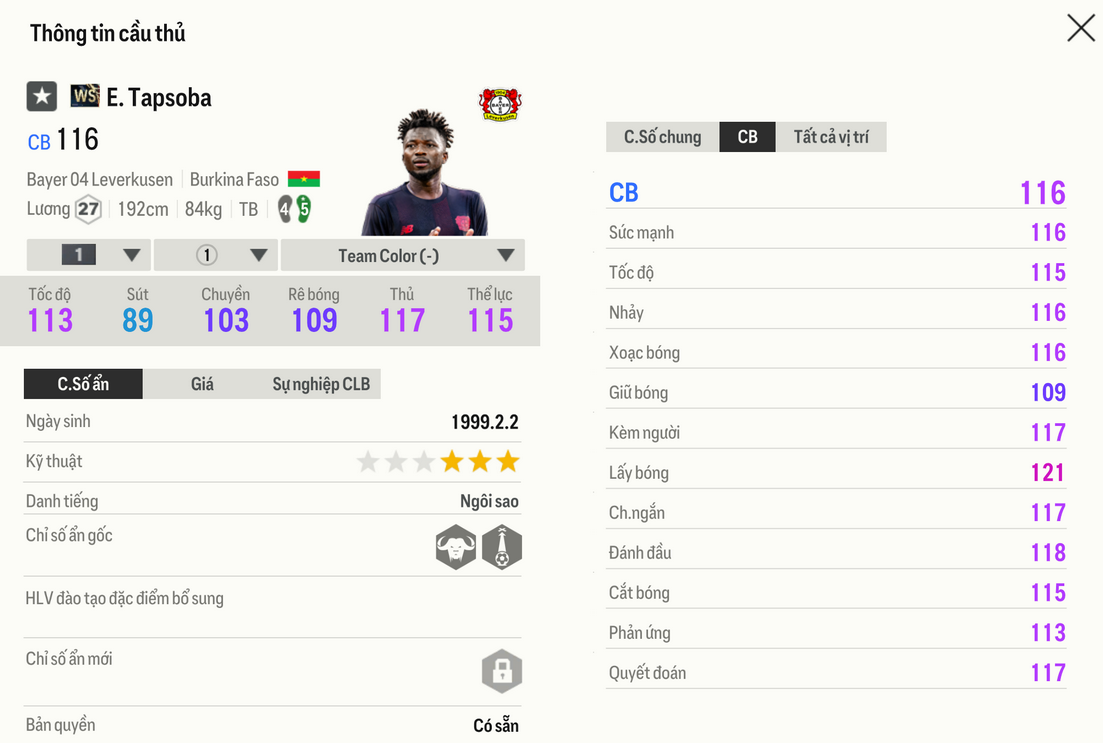
Task: Click the Bayer 04 Leverkusen club crest
Action: point(500,104)
